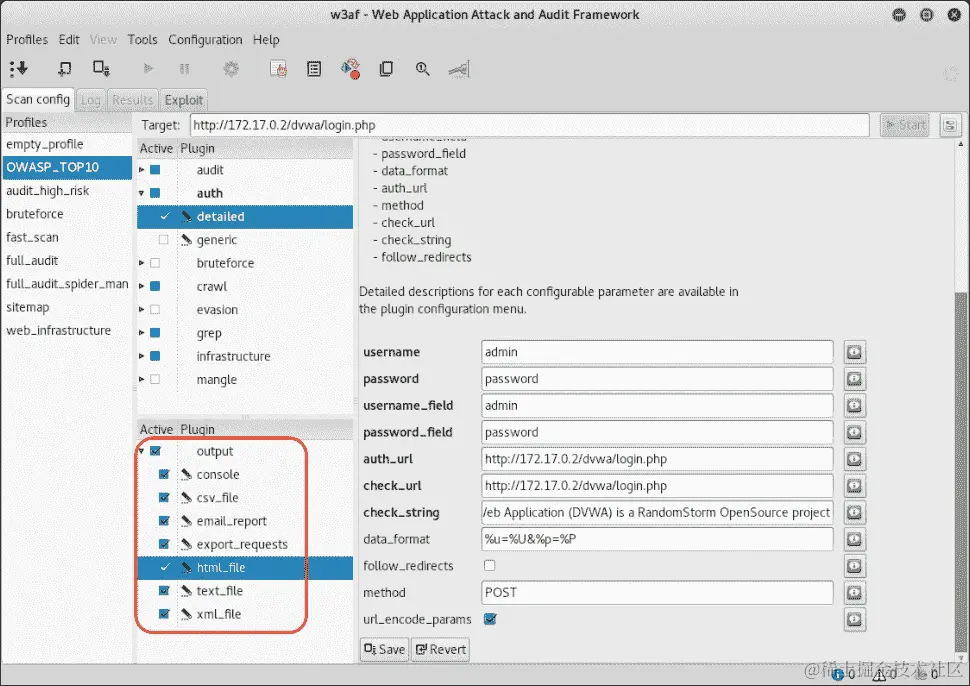970x686 pixels.
Task: Click the start scan play icon
Action: click(148, 68)
